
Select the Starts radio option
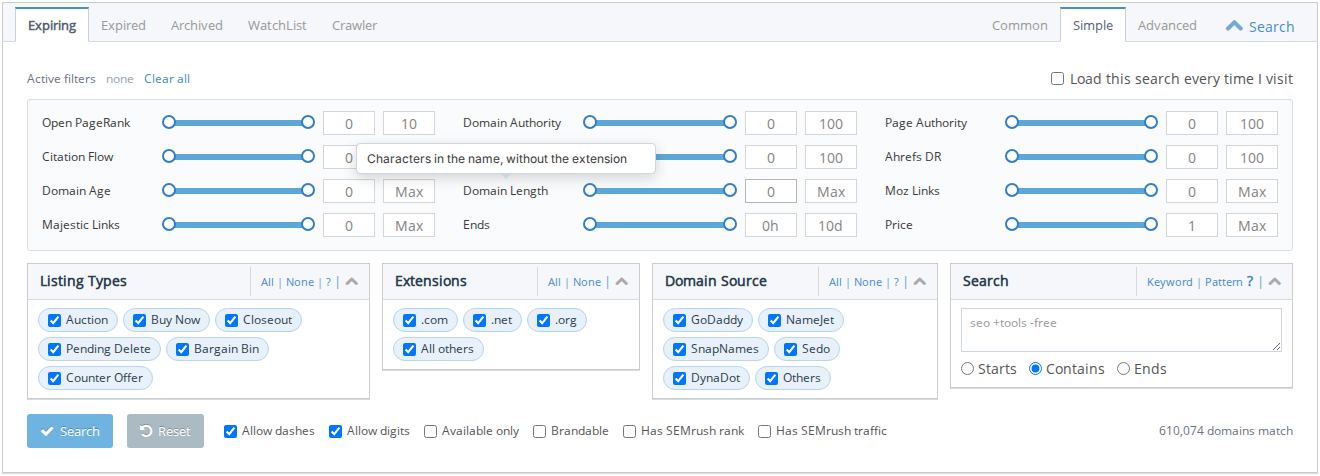pos(967,369)
